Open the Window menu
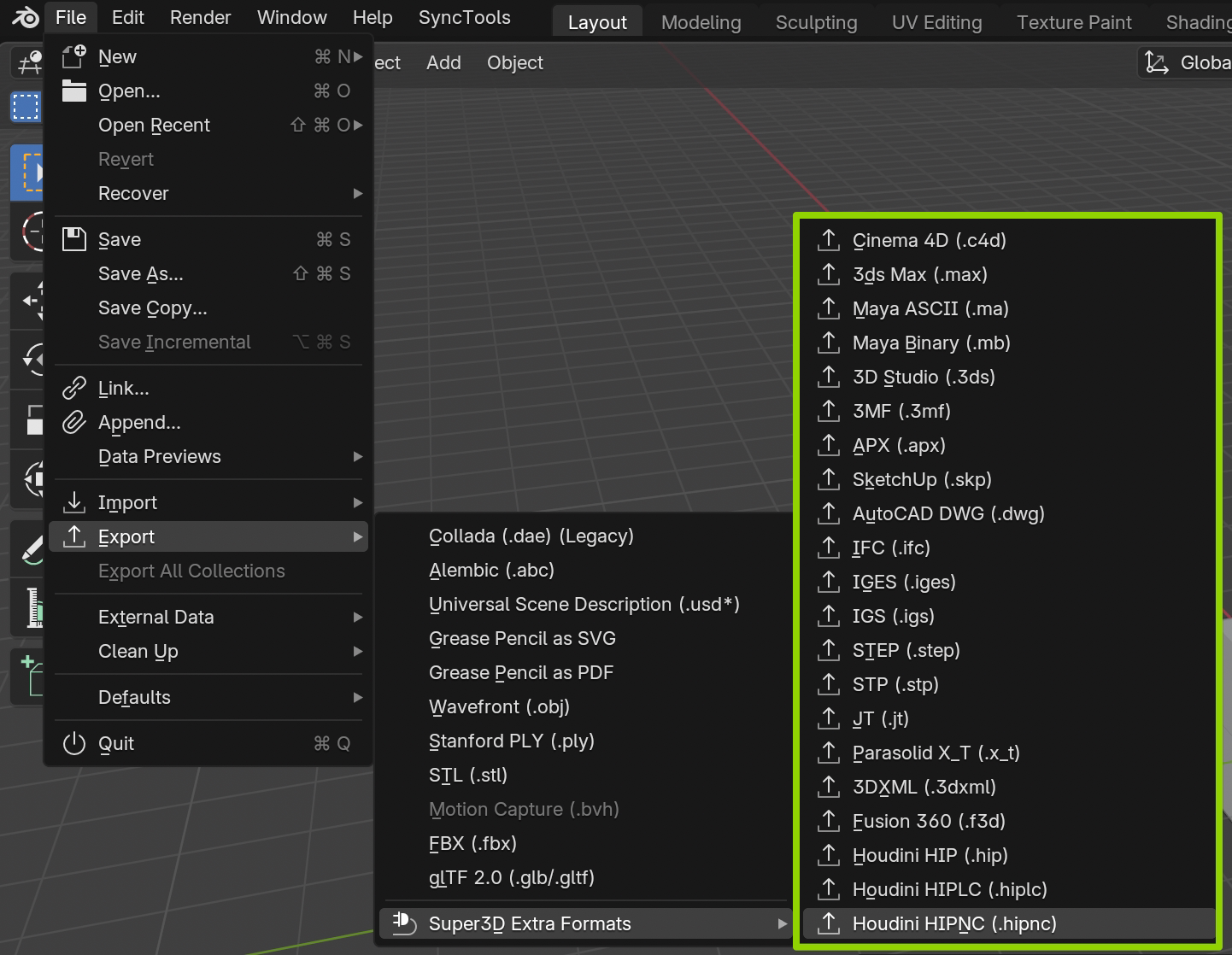 pos(292,17)
